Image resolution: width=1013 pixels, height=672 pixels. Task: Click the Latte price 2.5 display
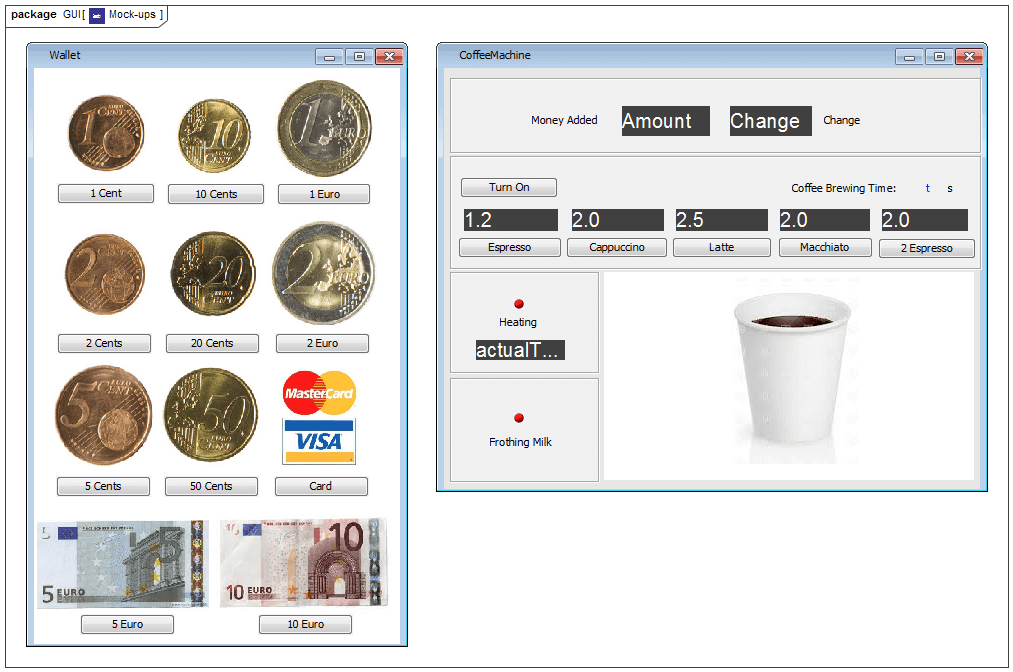(722, 220)
